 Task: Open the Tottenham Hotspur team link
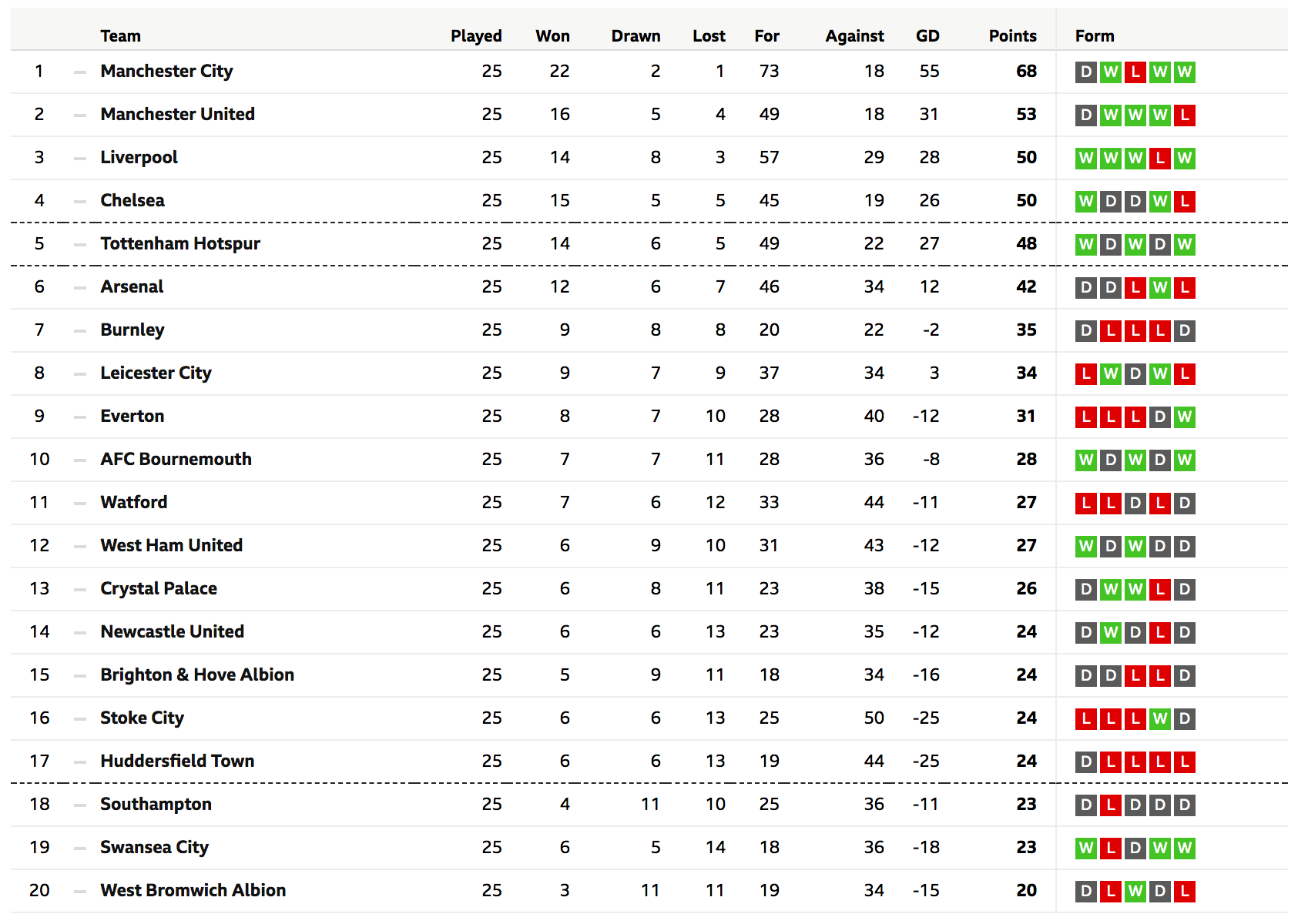pos(180,244)
